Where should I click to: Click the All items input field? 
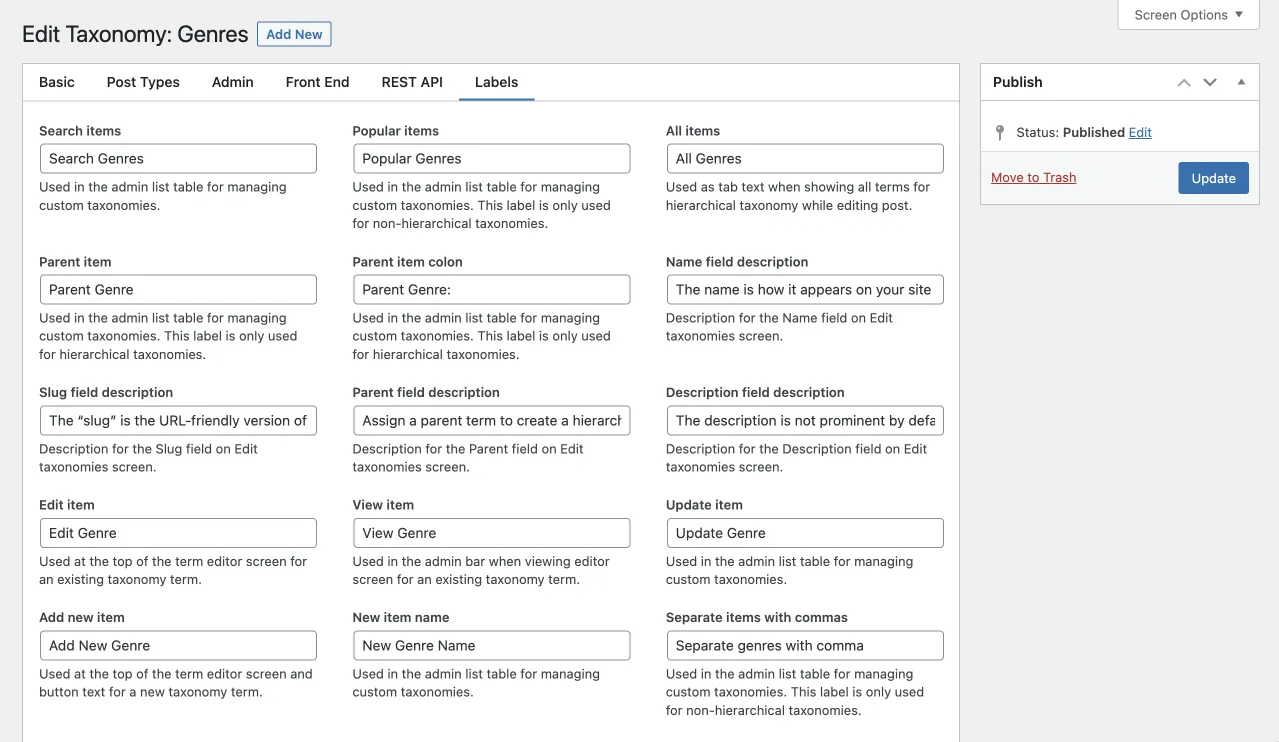pyautogui.click(x=805, y=158)
